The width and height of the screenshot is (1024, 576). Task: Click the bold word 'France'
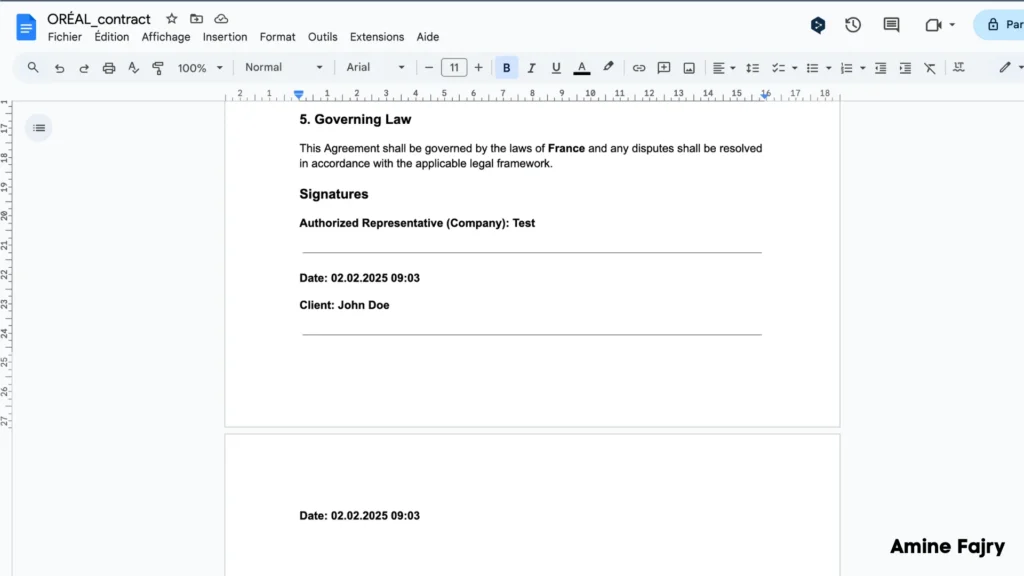coord(566,148)
